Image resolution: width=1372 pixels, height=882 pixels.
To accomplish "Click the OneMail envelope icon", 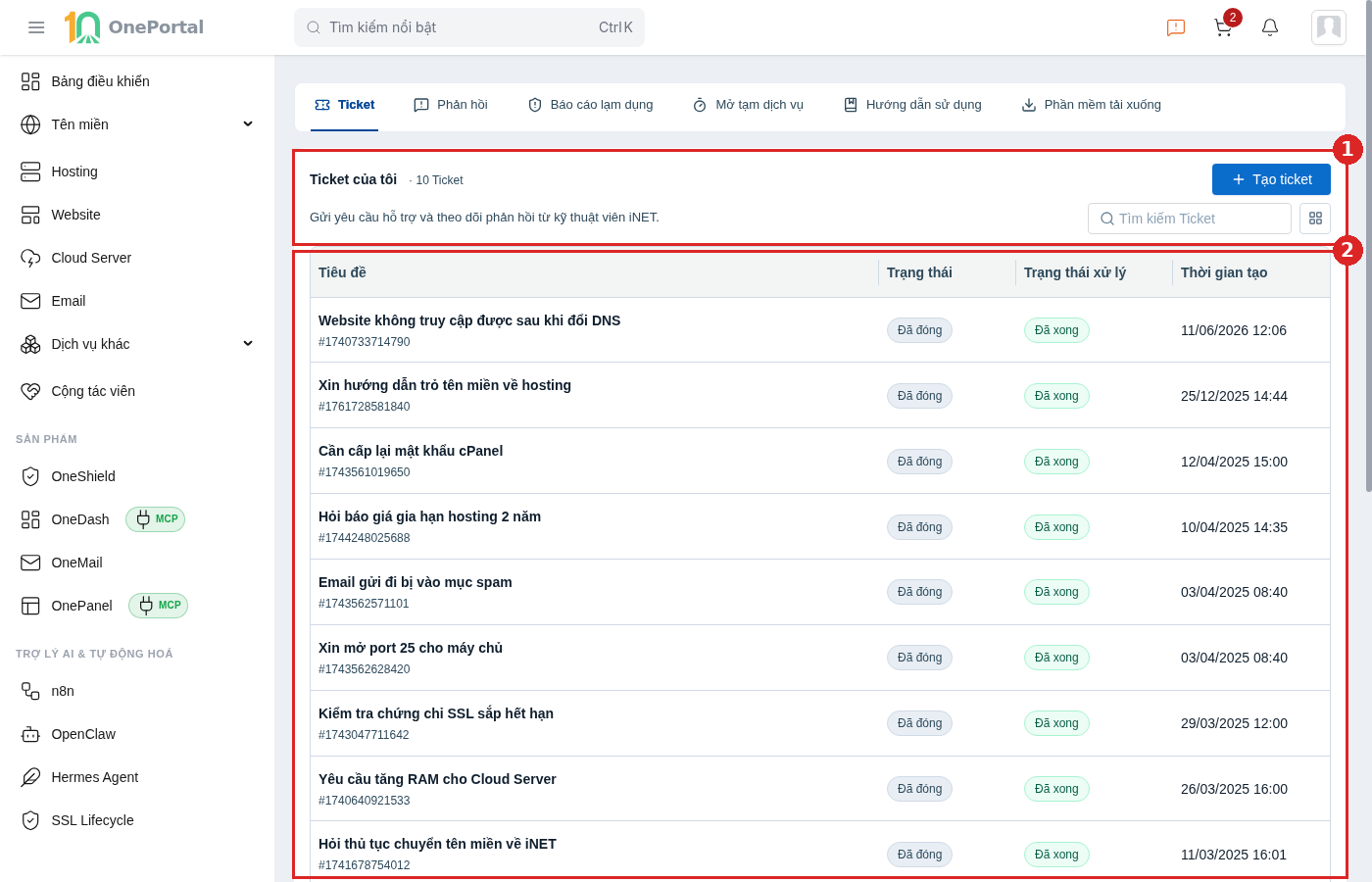I will point(30,563).
